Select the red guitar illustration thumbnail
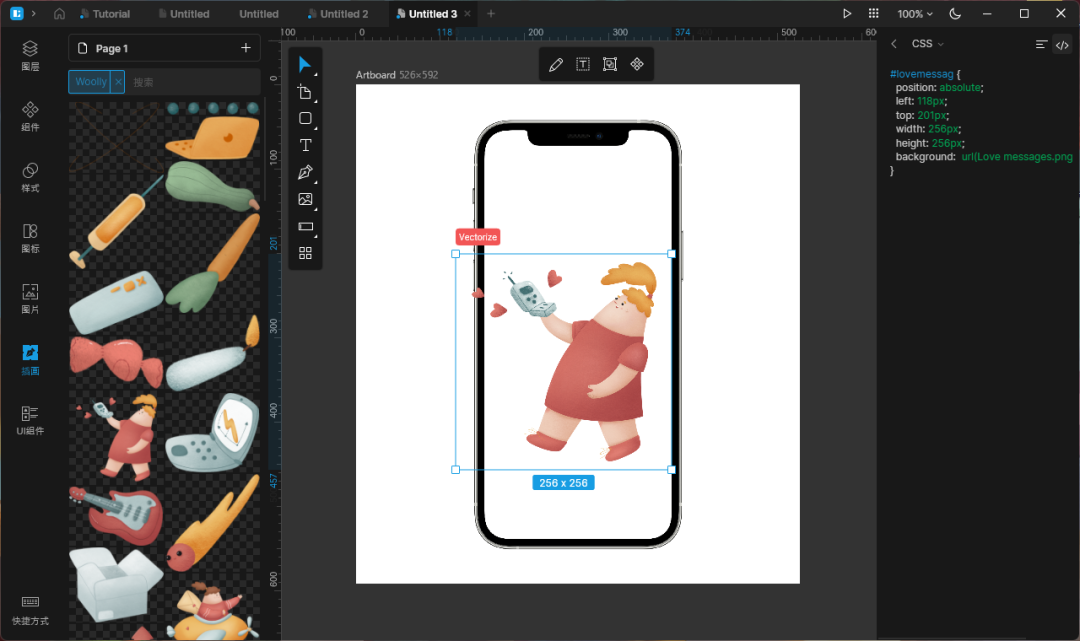The image size is (1080, 641). click(117, 513)
